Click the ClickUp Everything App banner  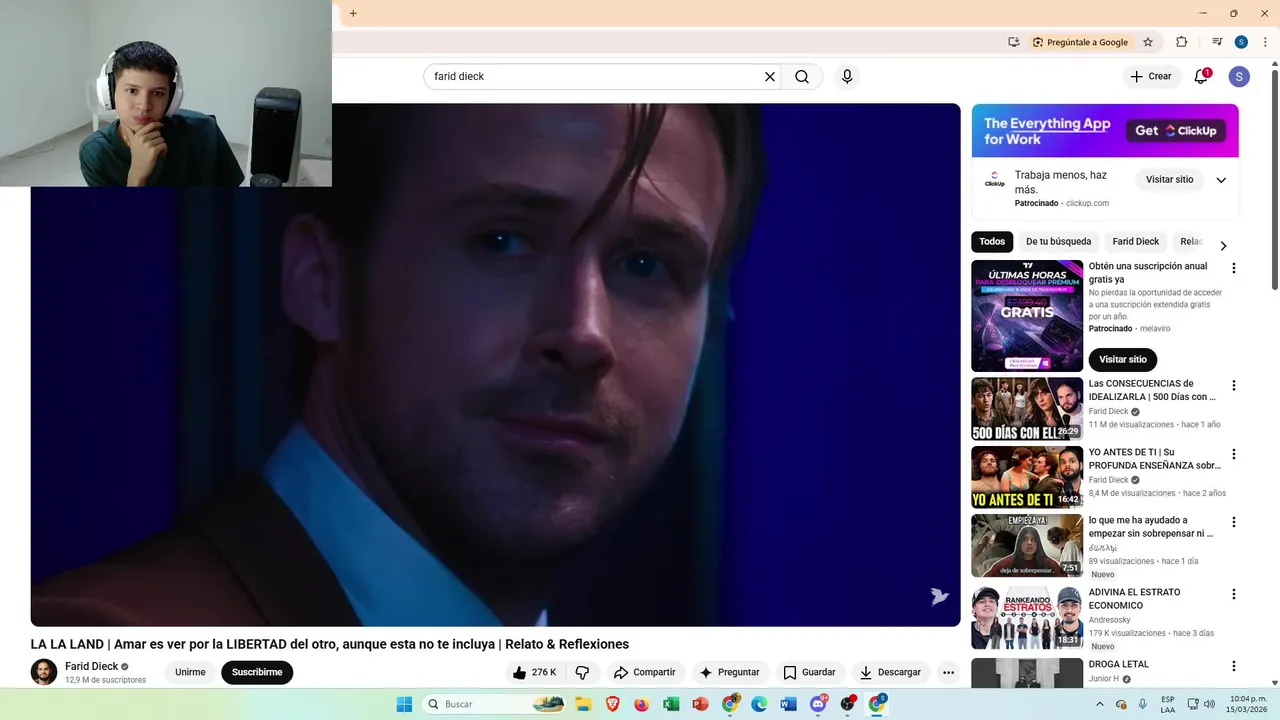tap(1105, 131)
